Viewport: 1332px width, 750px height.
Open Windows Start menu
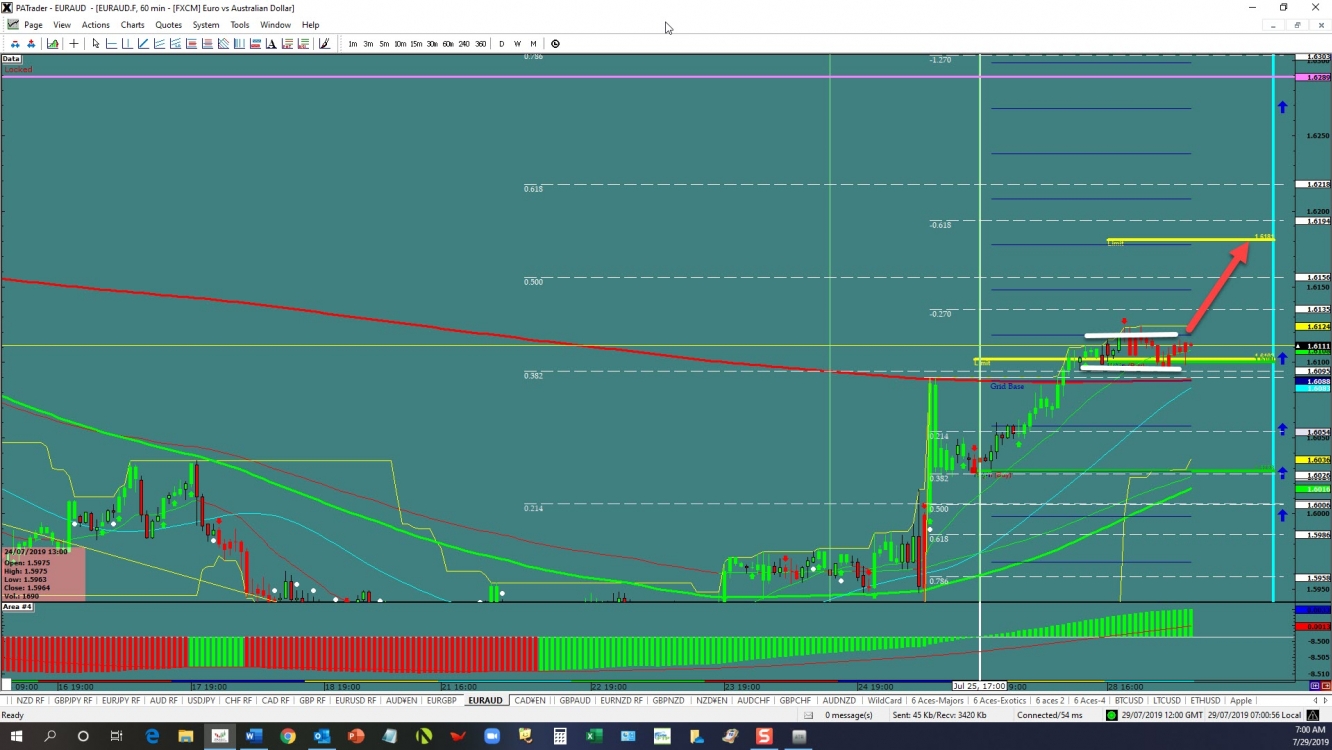coord(16,736)
